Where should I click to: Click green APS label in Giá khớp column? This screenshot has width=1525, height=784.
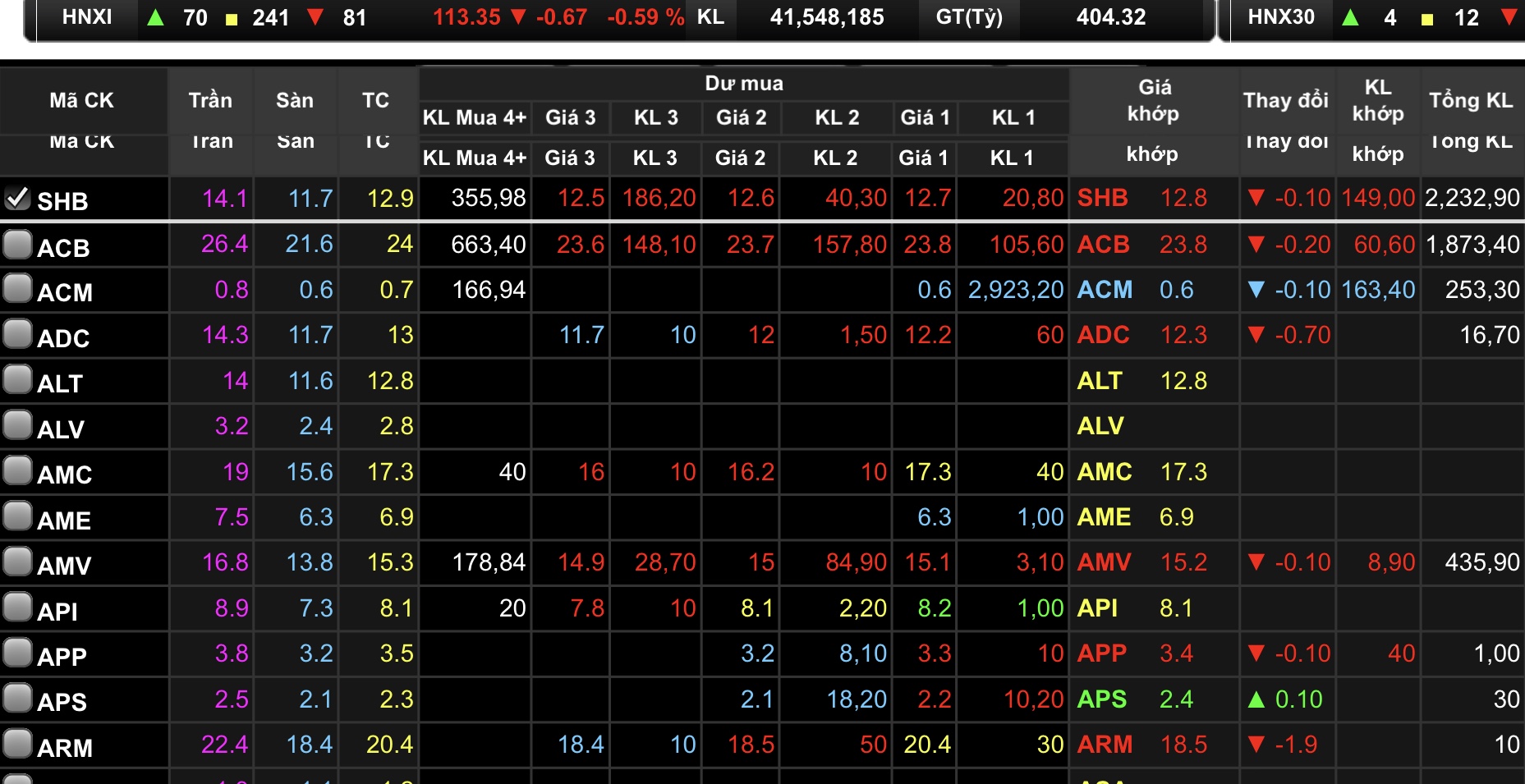point(1102,699)
